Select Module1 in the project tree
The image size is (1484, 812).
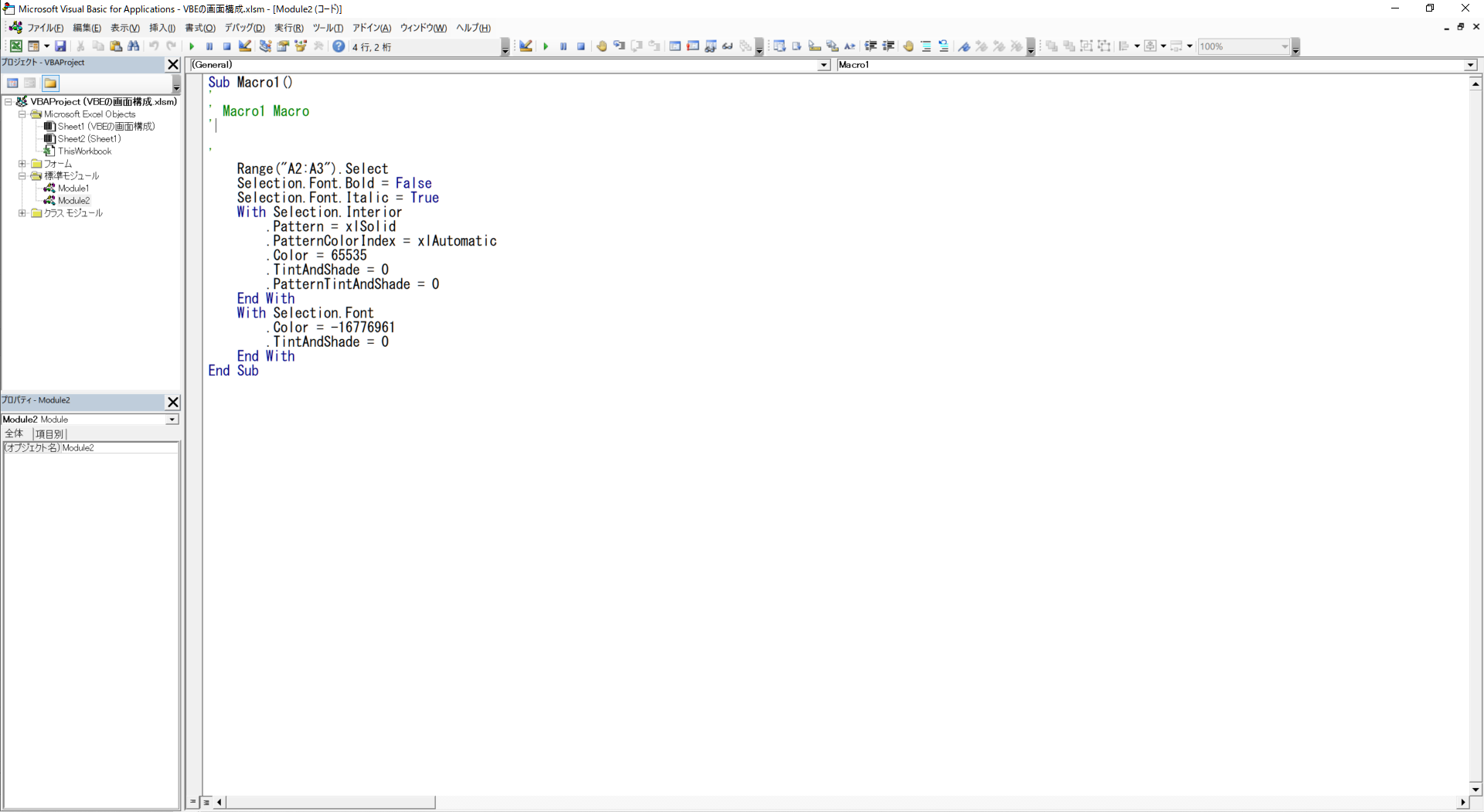(x=73, y=189)
